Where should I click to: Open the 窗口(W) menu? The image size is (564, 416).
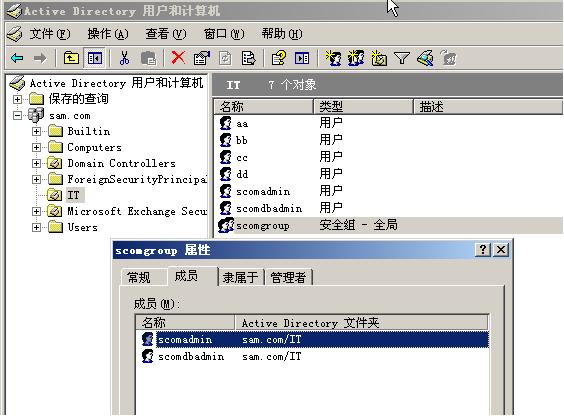pyautogui.click(x=224, y=34)
